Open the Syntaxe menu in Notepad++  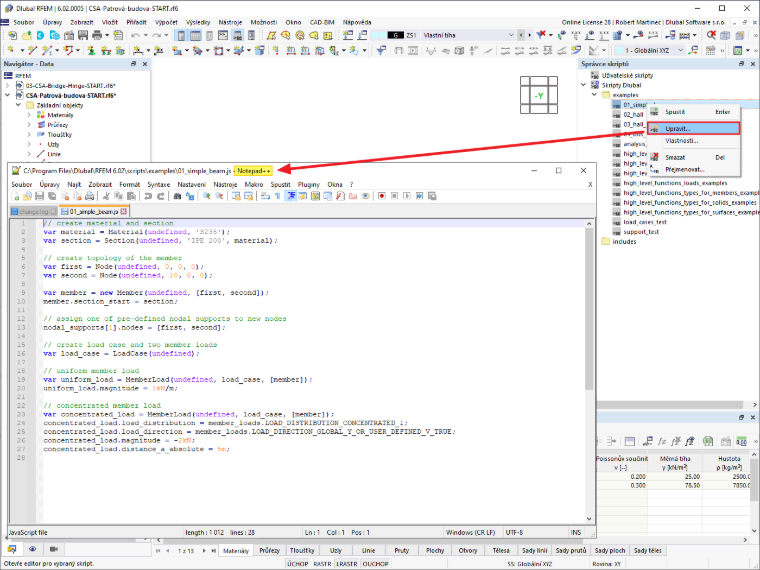pos(158,185)
